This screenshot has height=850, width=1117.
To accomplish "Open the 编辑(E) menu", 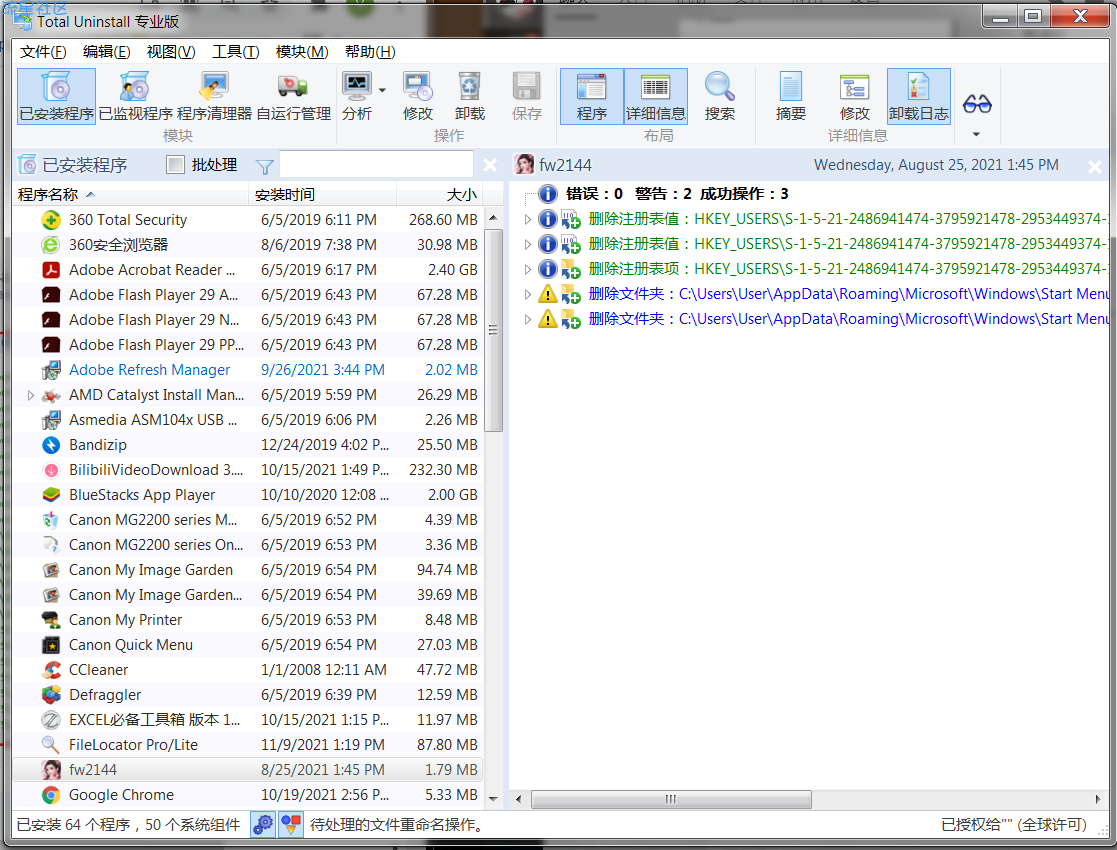I will 106,52.
